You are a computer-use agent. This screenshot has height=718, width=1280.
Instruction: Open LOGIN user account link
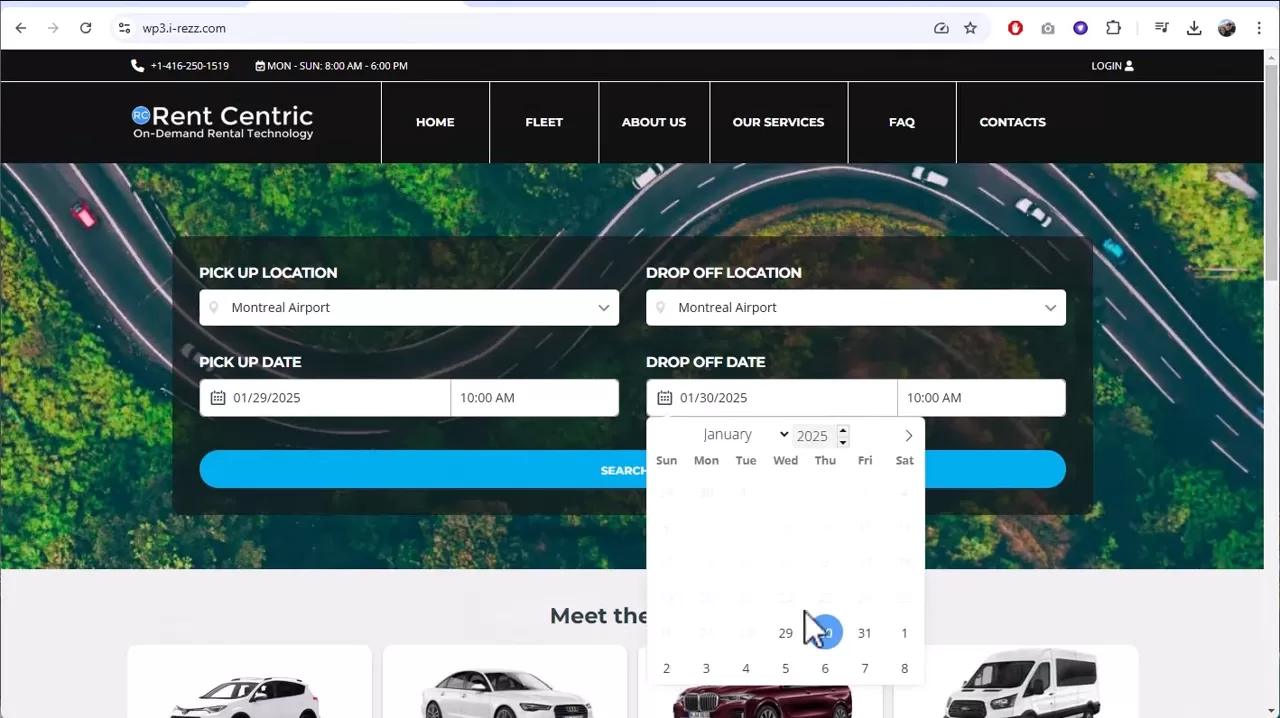[1112, 66]
